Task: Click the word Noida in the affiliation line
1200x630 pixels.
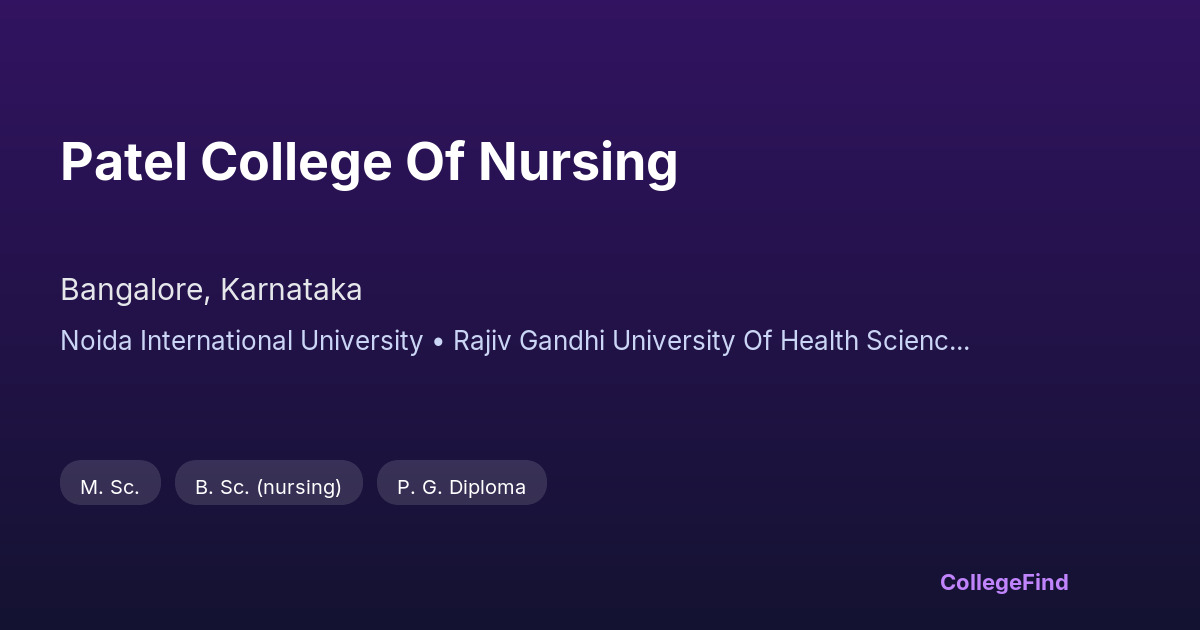Action: (x=96, y=341)
